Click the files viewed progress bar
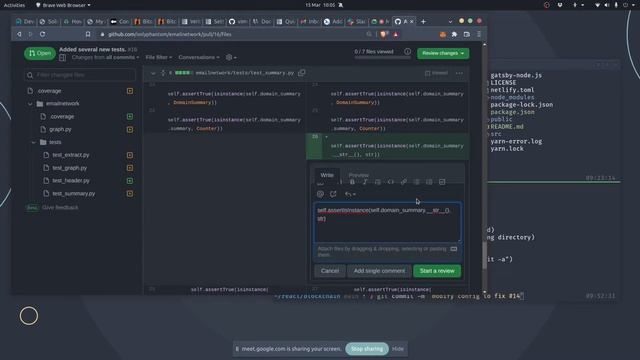This screenshot has width=640, height=360. coord(382,58)
